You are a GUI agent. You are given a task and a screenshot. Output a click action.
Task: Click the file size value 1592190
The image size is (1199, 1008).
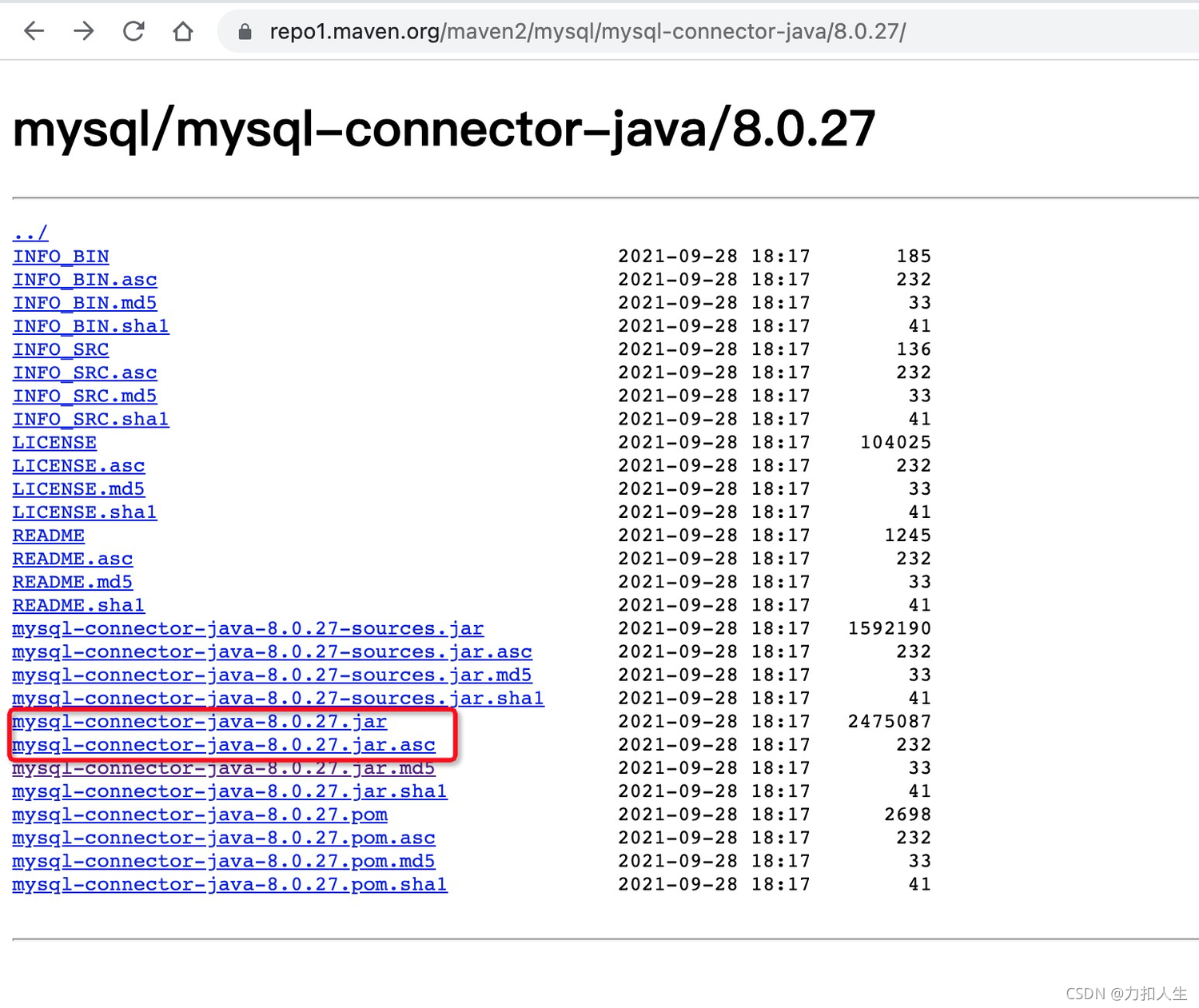890,628
